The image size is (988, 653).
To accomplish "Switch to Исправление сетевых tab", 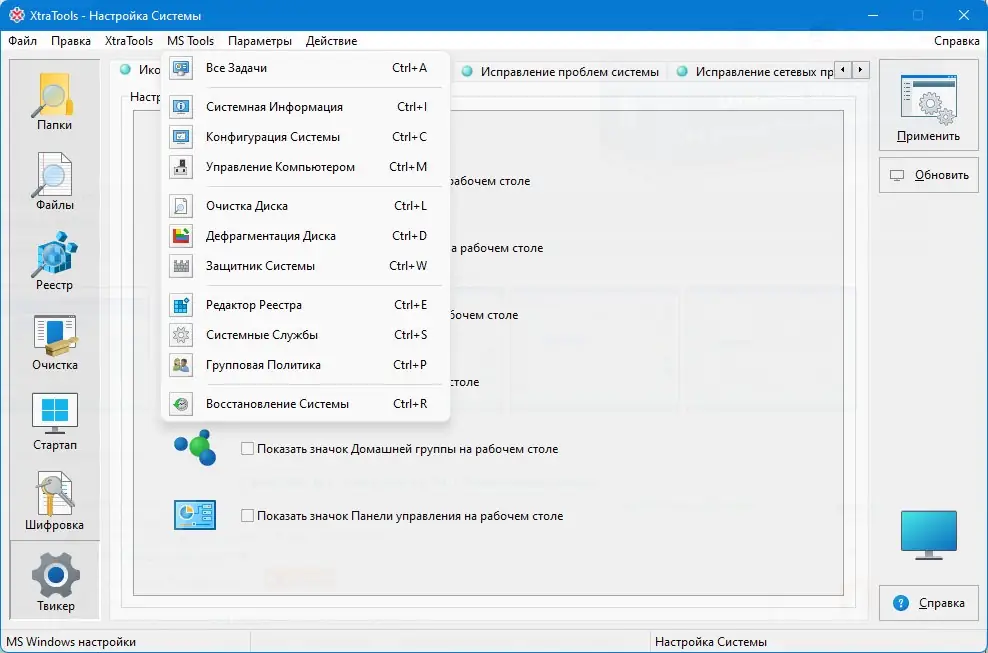I will [x=754, y=71].
